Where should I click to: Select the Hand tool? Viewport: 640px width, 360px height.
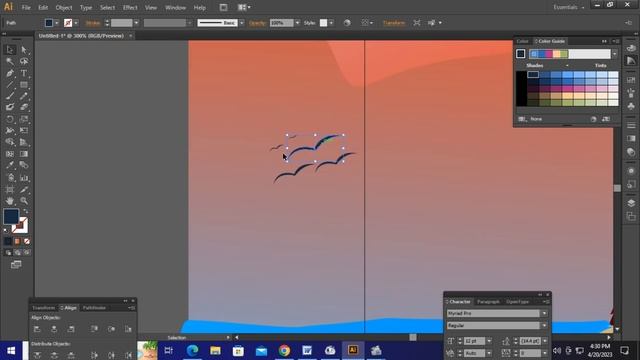[10, 201]
